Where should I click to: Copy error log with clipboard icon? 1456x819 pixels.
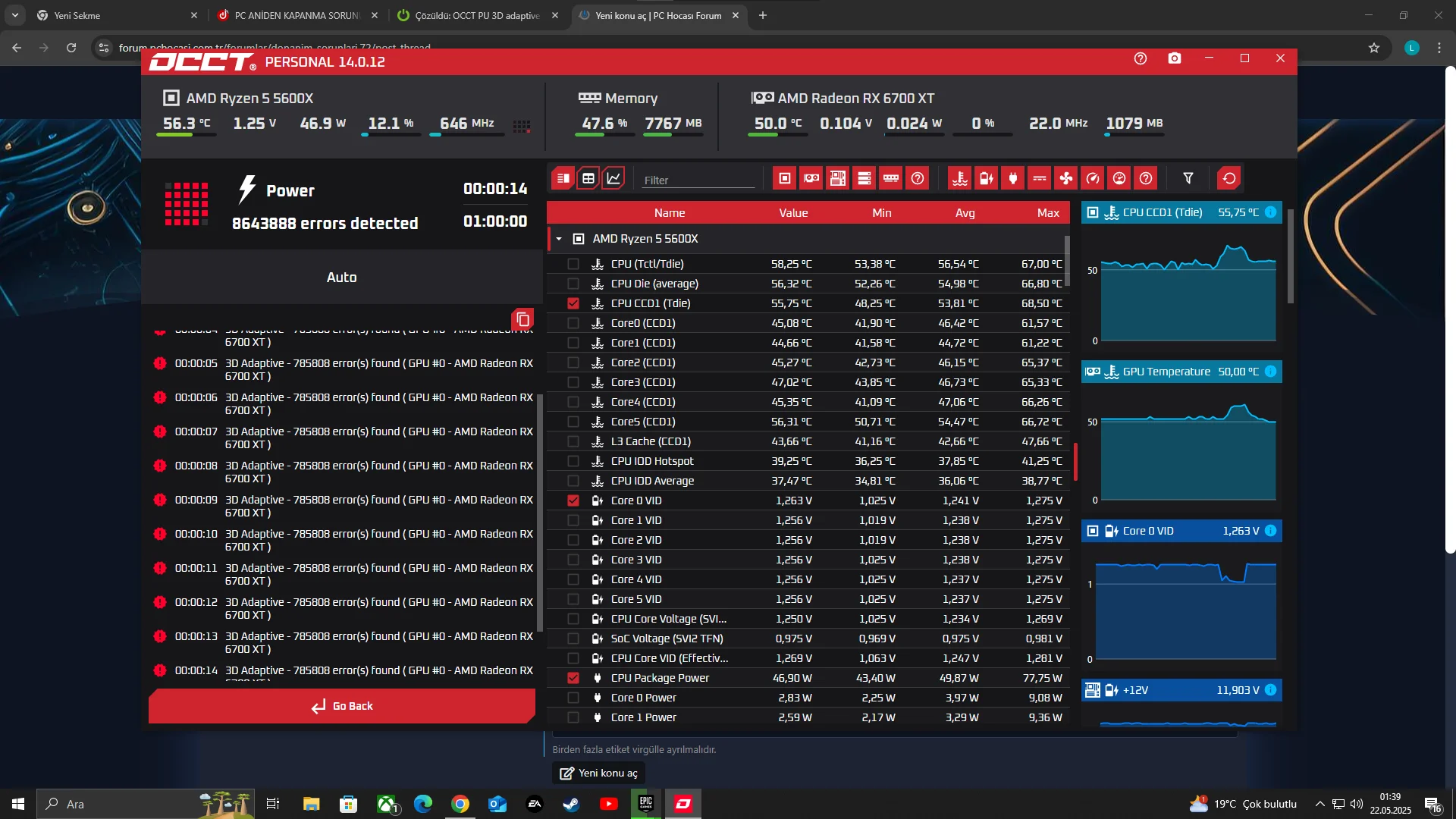click(522, 319)
